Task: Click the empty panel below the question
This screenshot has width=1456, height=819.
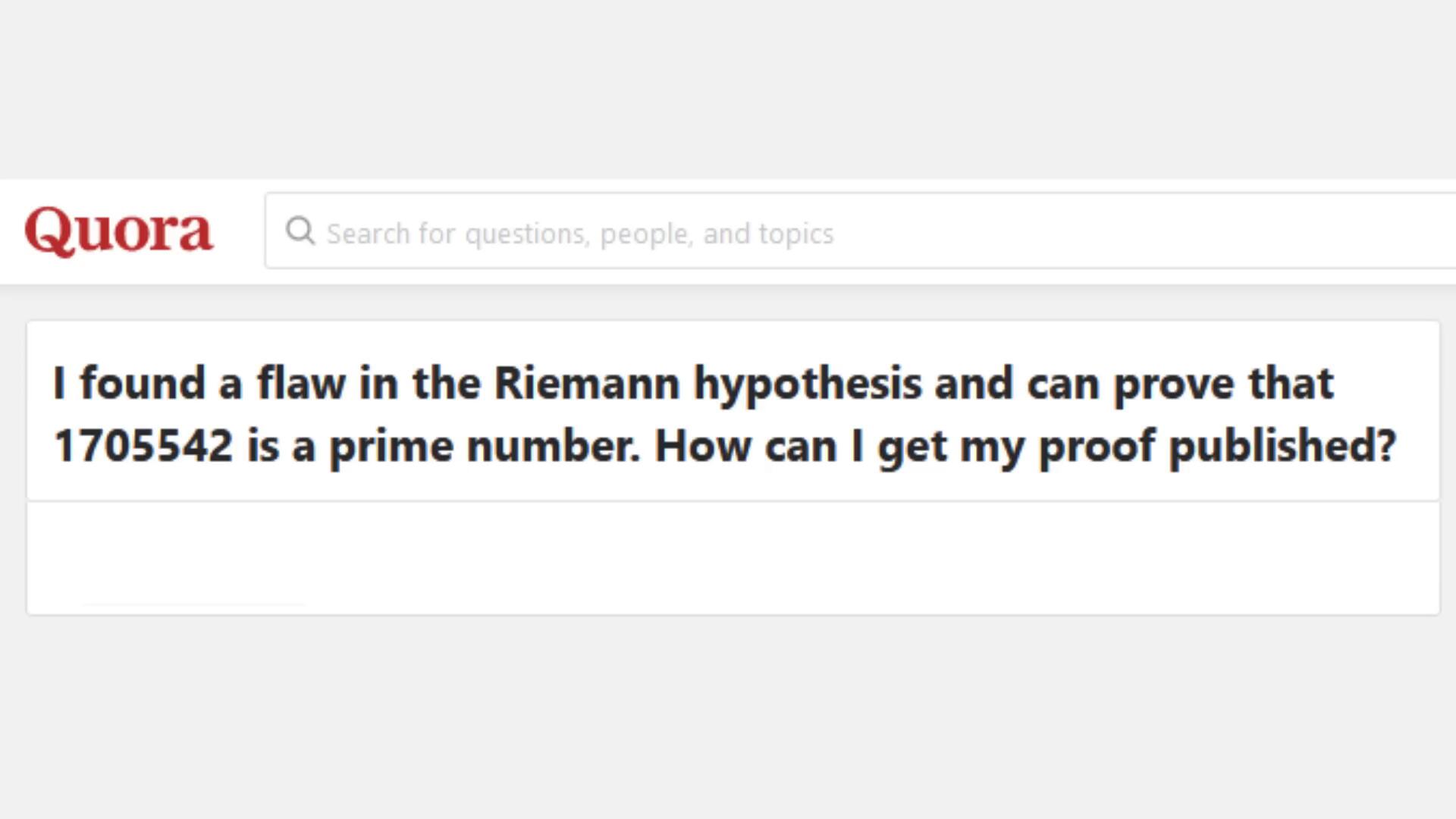Action: (733, 557)
